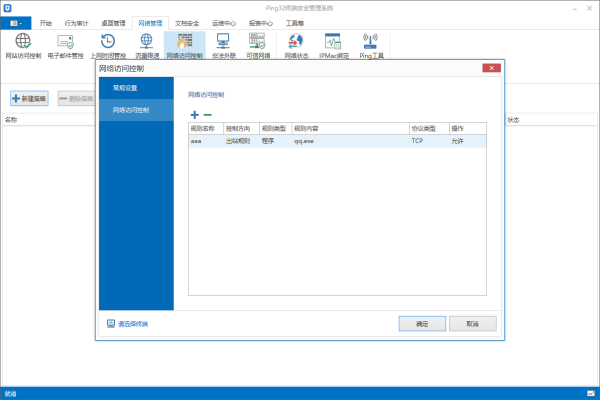Select the aaa rule row
The image size is (600, 400).
coord(300,142)
